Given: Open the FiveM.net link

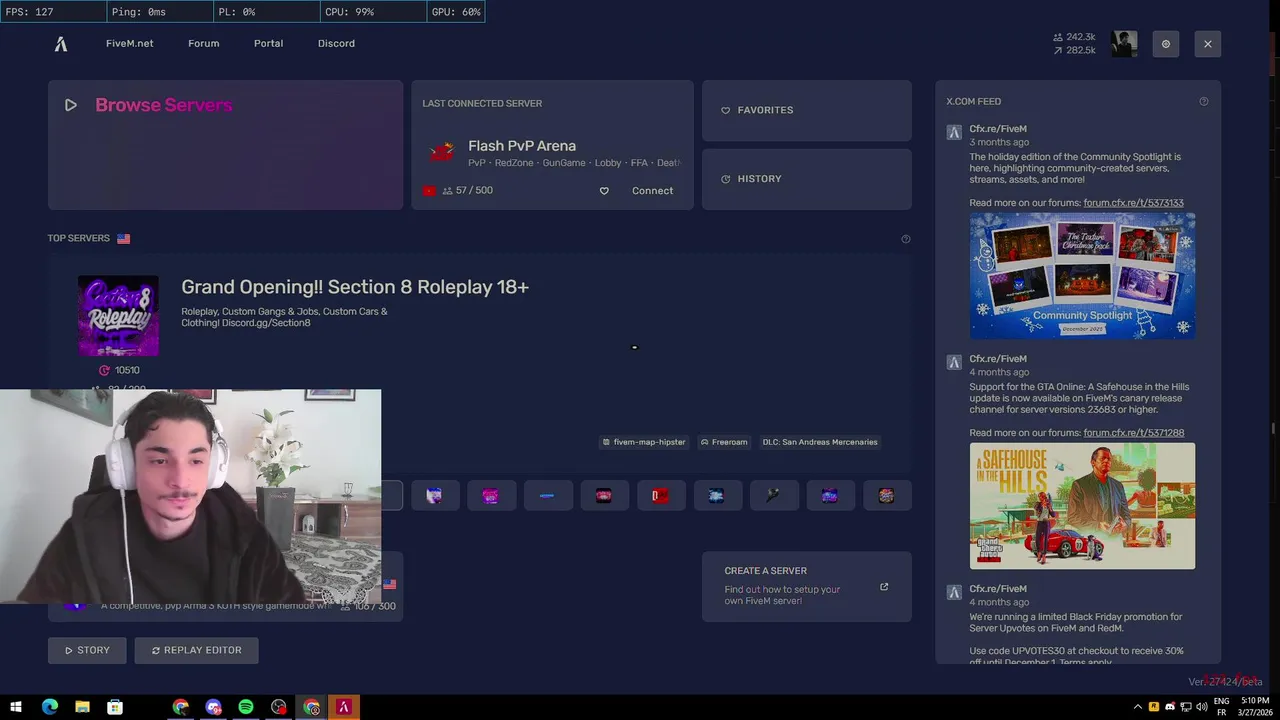Looking at the screenshot, I should [x=130, y=44].
